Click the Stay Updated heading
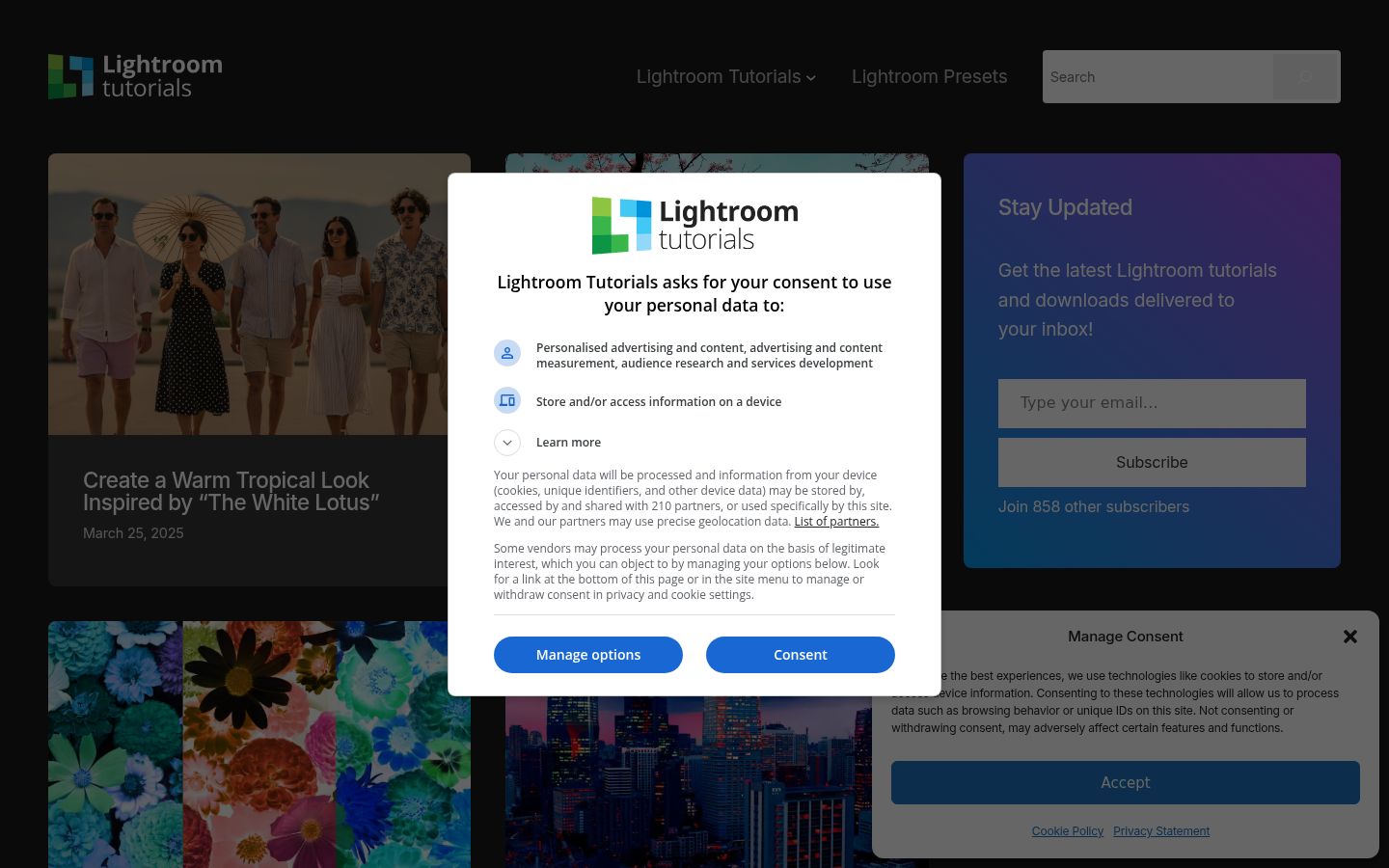The height and width of the screenshot is (868, 1389). (x=1065, y=207)
